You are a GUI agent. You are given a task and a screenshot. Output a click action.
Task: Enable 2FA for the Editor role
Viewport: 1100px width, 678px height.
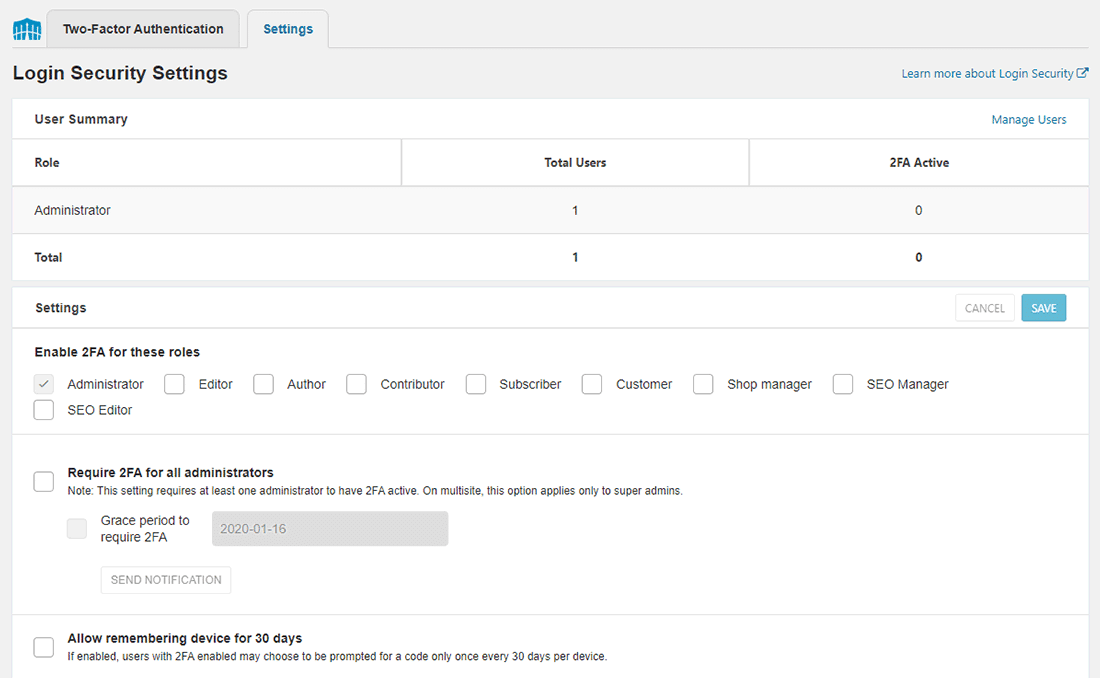point(174,383)
